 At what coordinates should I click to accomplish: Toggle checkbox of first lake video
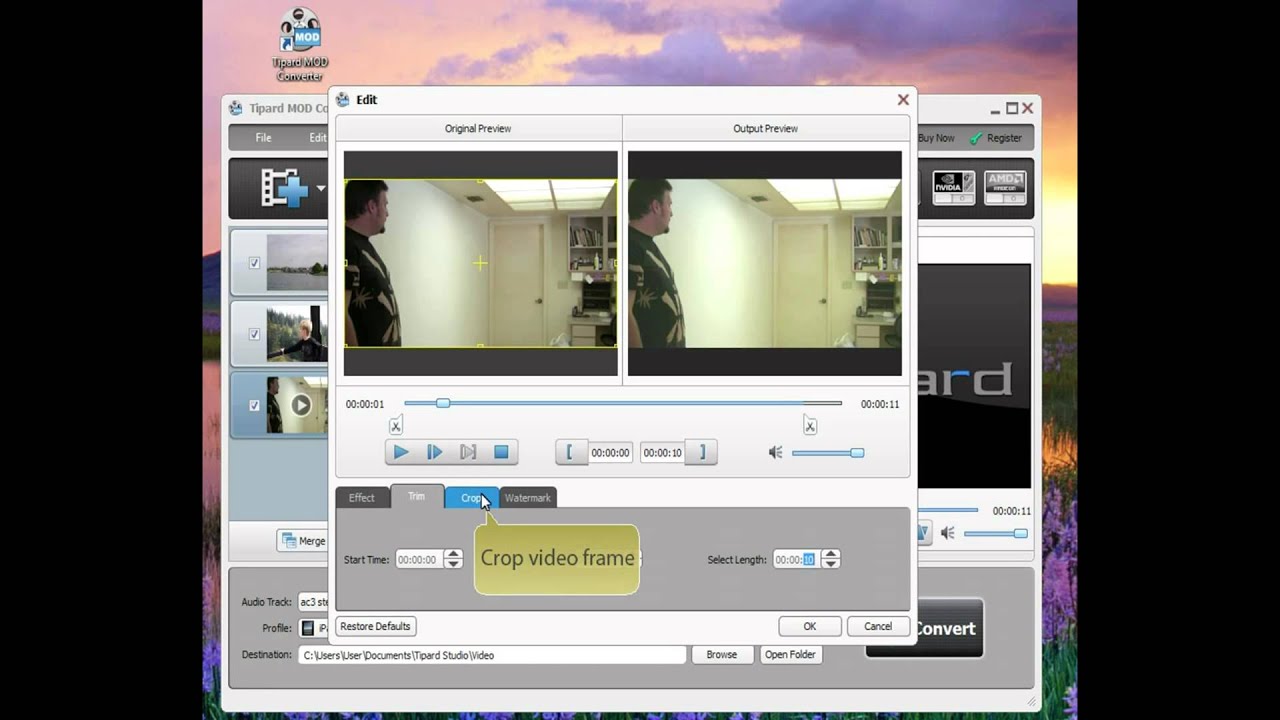coord(254,263)
